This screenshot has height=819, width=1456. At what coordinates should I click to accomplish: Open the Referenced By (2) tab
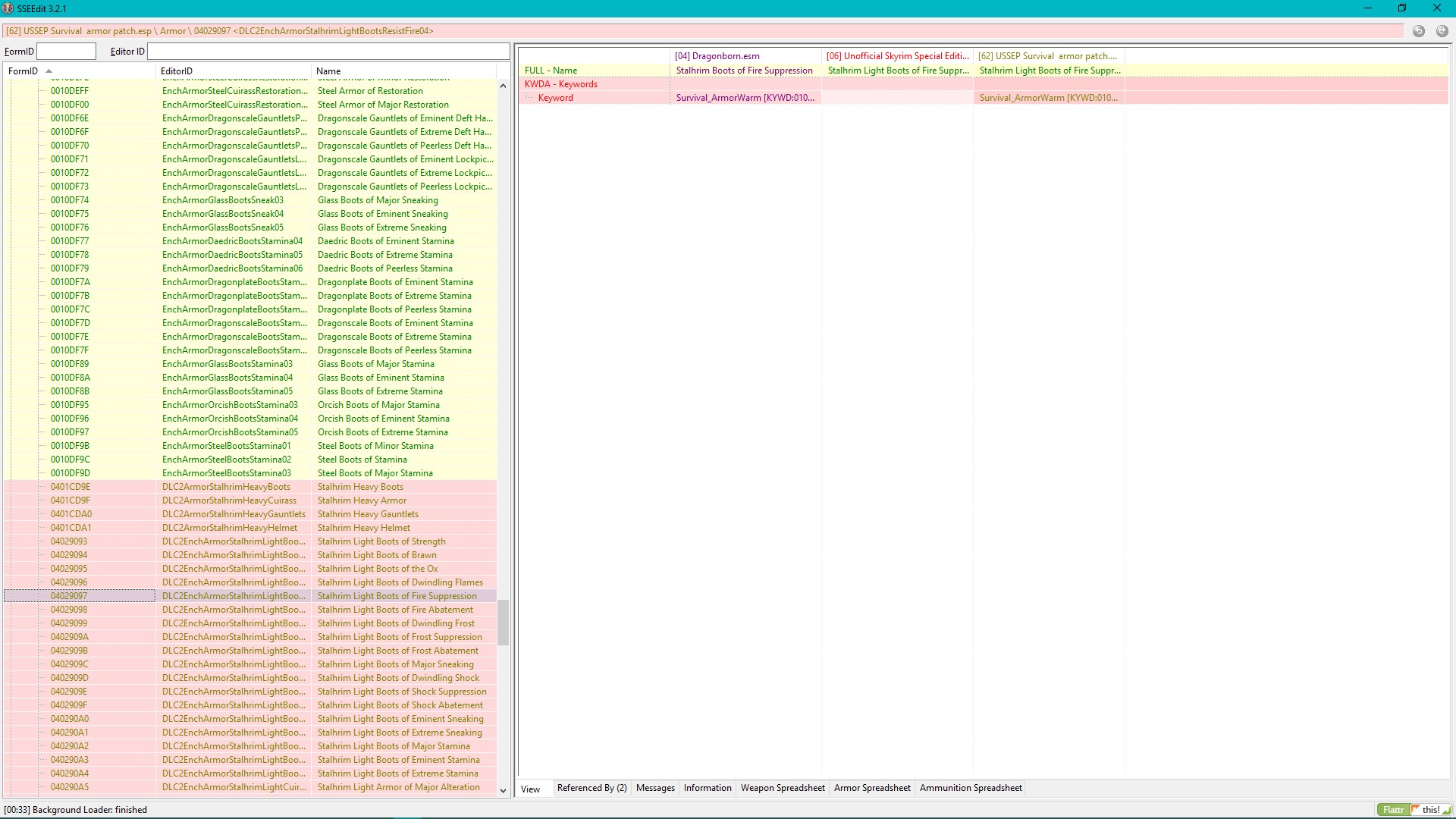(x=591, y=788)
